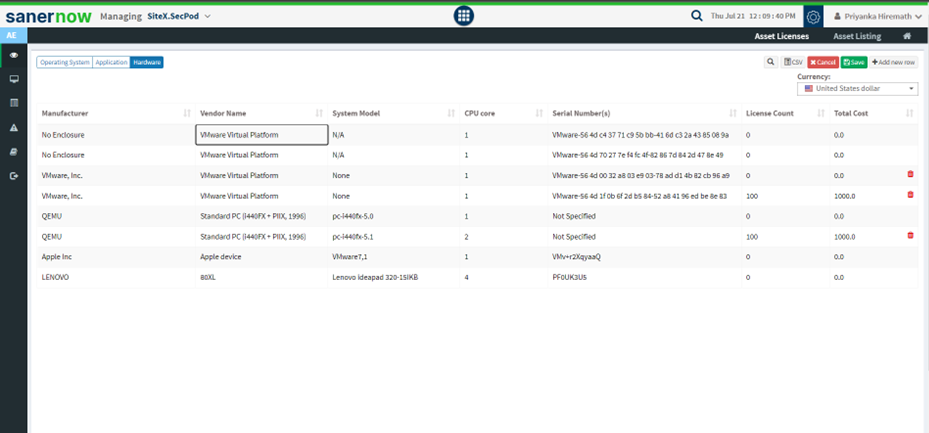Open Asset Licenses menu item
This screenshot has width=929, height=433.
[x=781, y=36]
